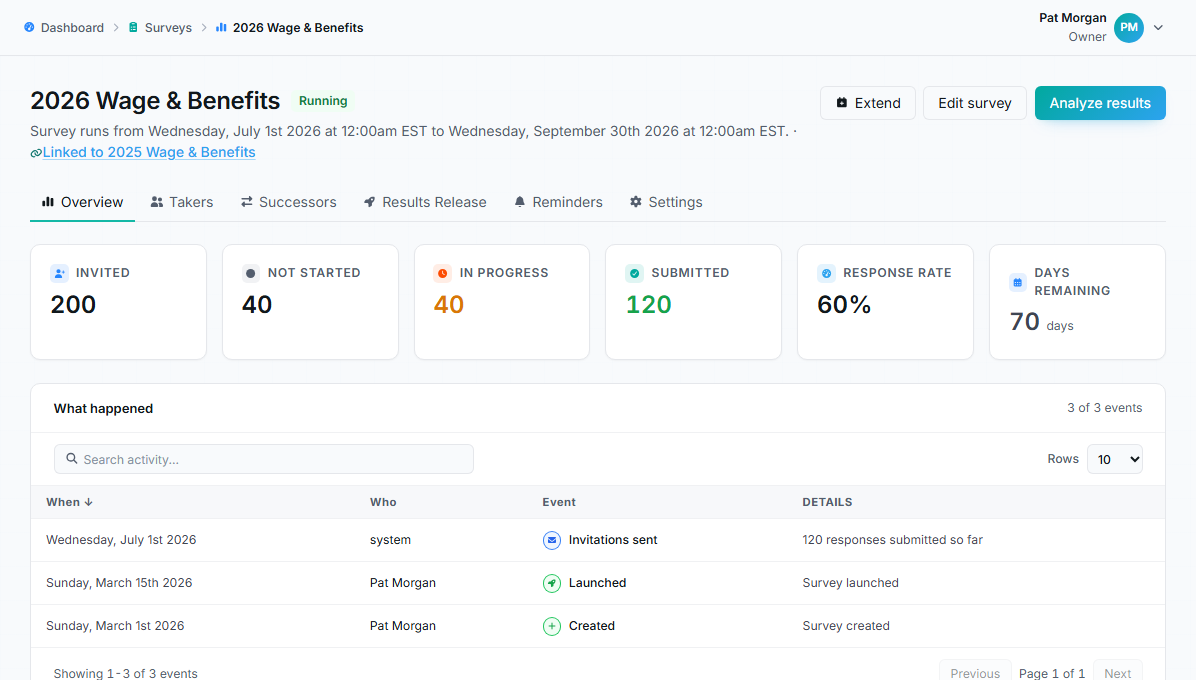Viewport: 1196px width, 680px height.
Task: Focus the Search activity field
Action: point(264,459)
